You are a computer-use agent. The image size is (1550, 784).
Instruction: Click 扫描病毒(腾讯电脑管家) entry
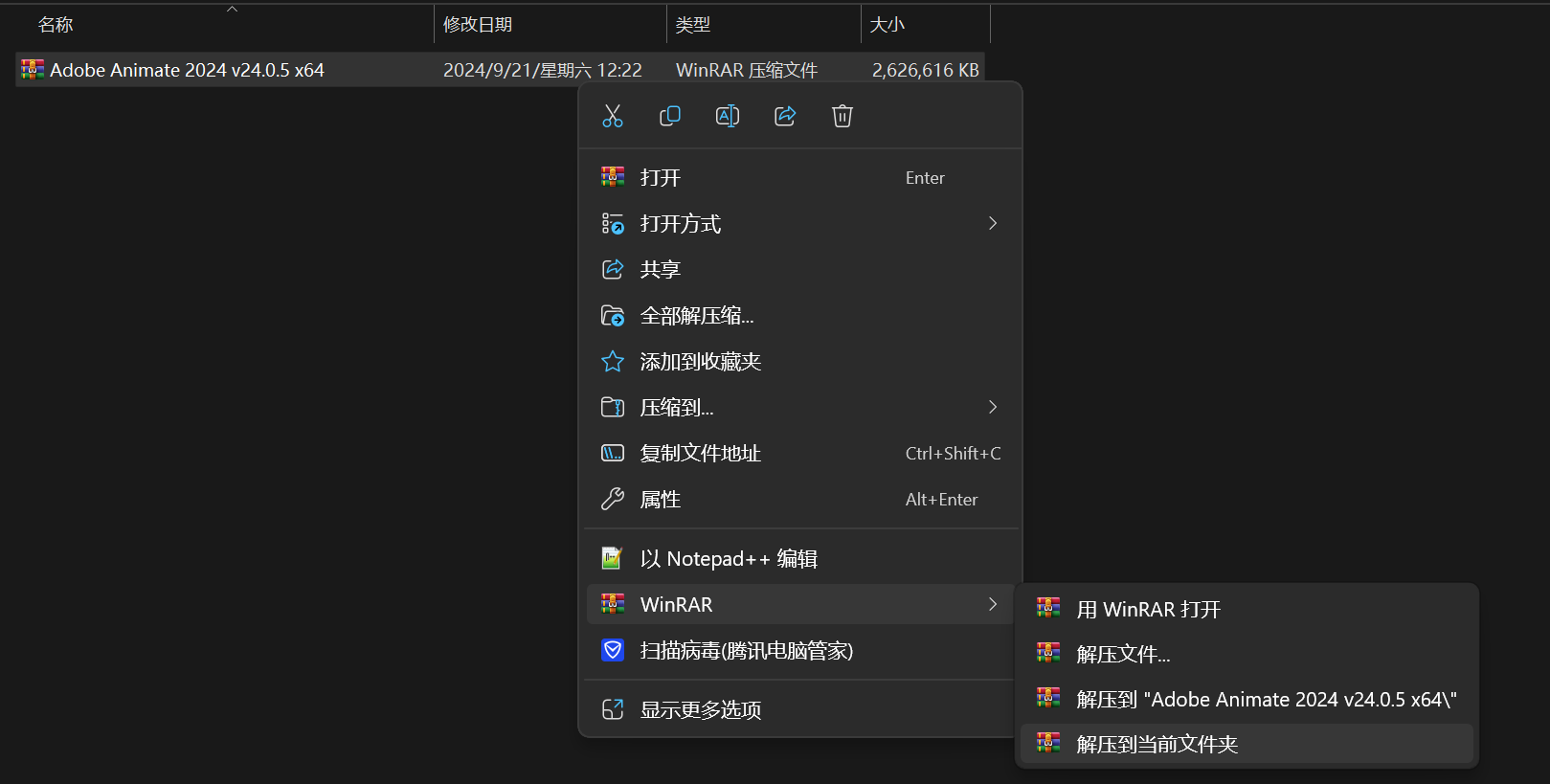coord(746,651)
